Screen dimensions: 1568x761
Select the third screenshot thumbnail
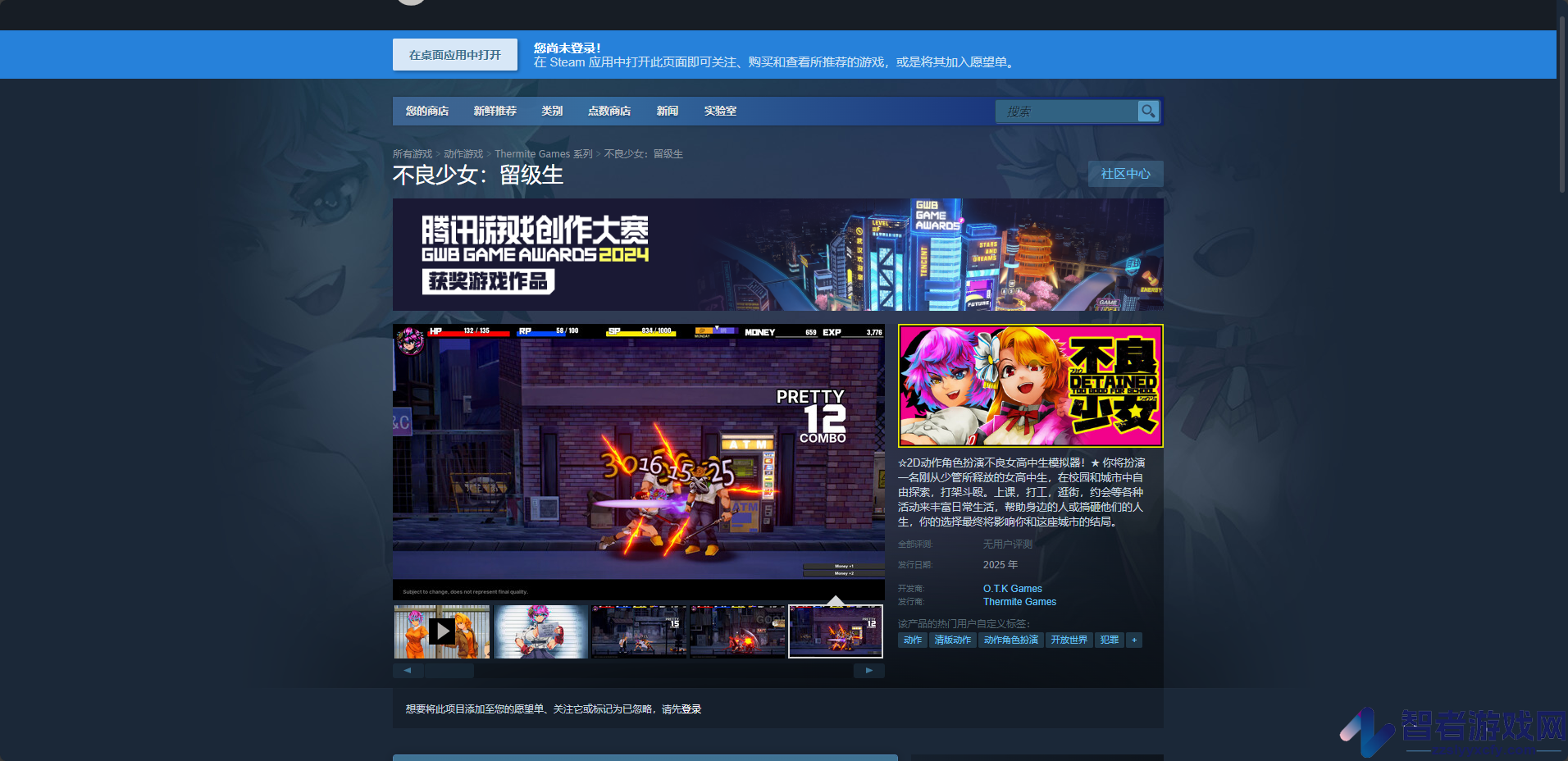639,631
